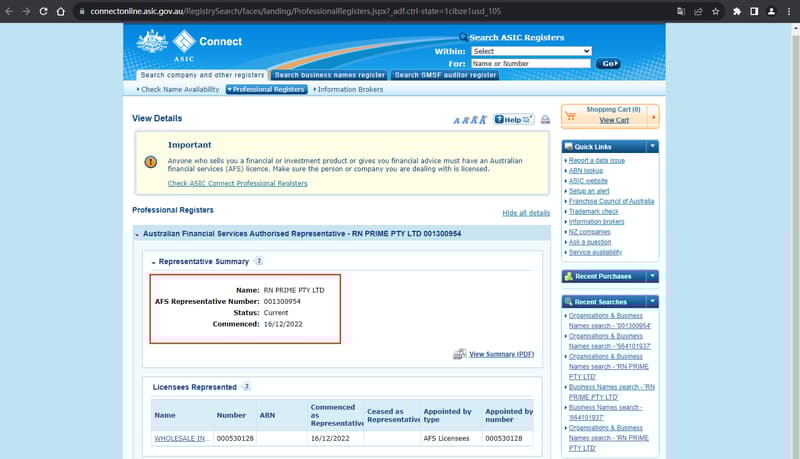Image resolution: width=800 pixels, height=459 pixels.
Task: Go back in browser history
Action: pyautogui.click(x=9, y=11)
